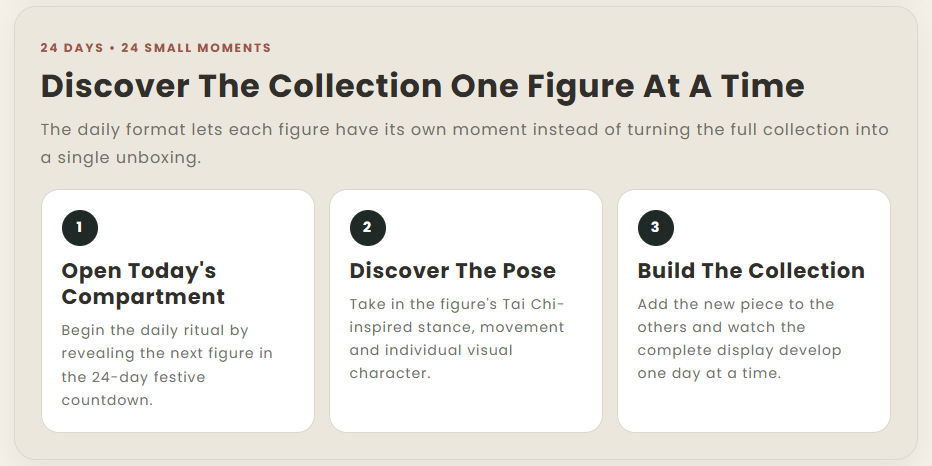Select the 'Open Today's Compartment' heading
This screenshot has width=932, height=466.
point(143,284)
